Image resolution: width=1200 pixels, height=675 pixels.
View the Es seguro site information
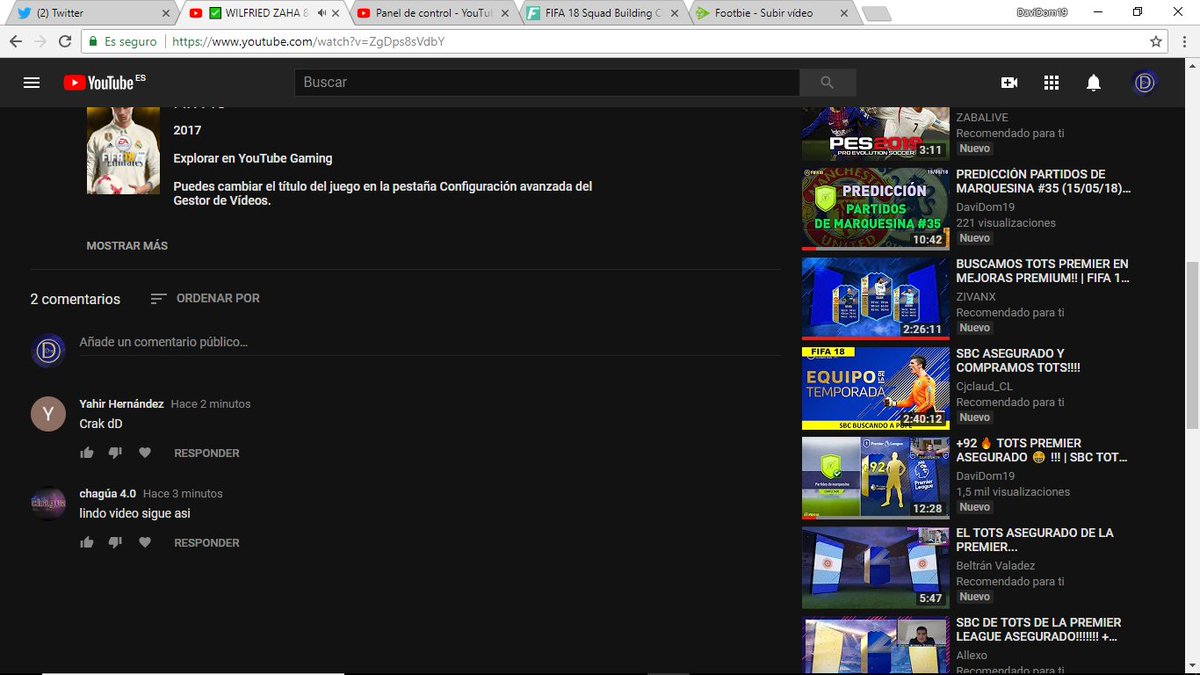pyautogui.click(x=122, y=42)
